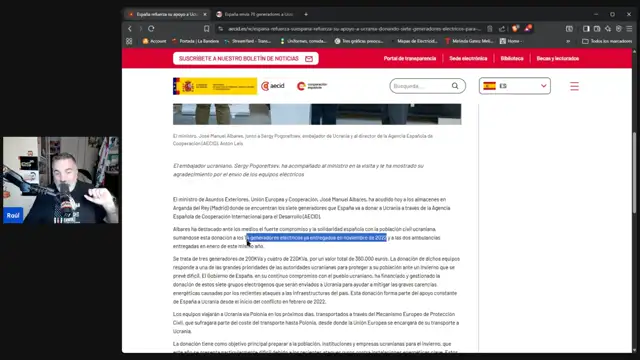Screen dimensions: 640x360
Task: Click the italic 'El embajador ucraniano' text
Action: tap(298, 170)
